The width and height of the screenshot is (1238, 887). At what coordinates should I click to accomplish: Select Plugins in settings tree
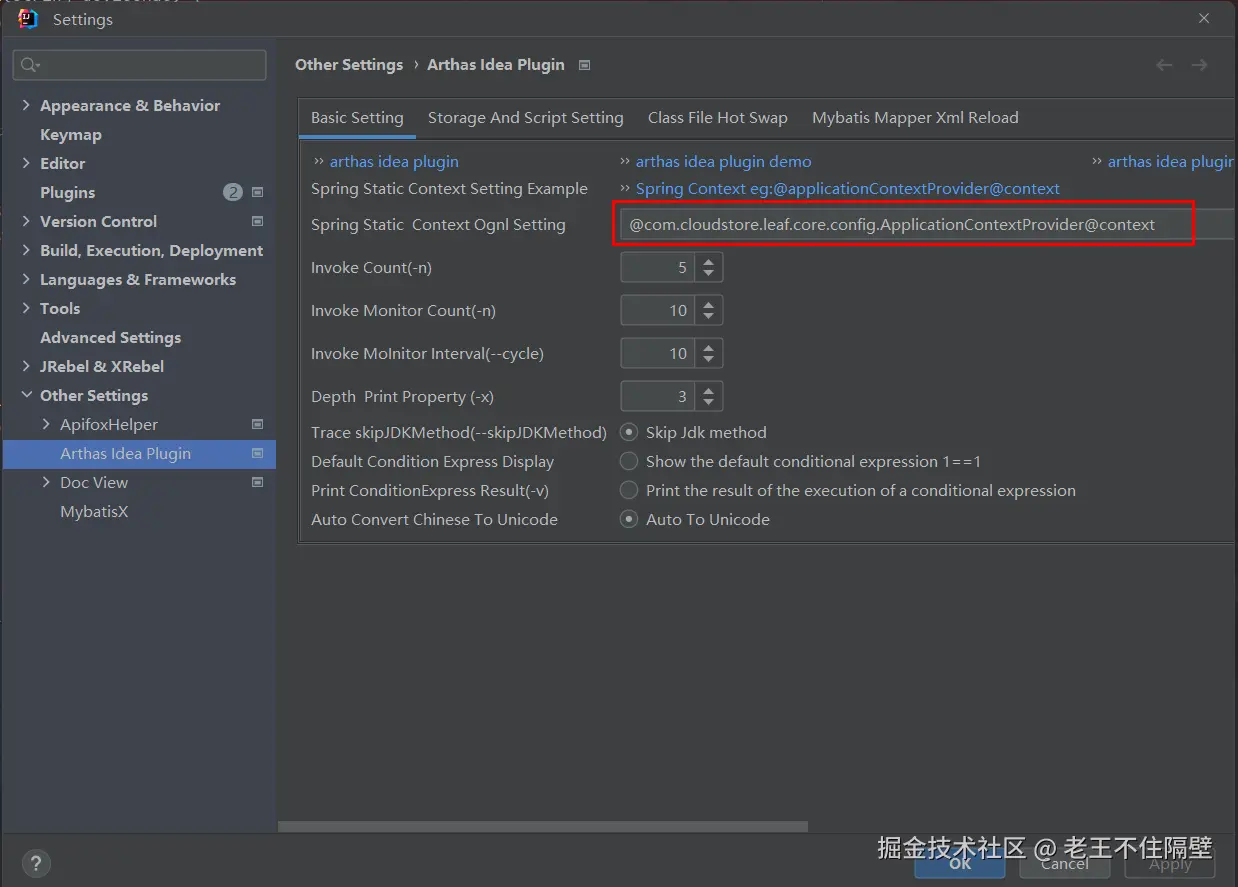pyautogui.click(x=68, y=192)
